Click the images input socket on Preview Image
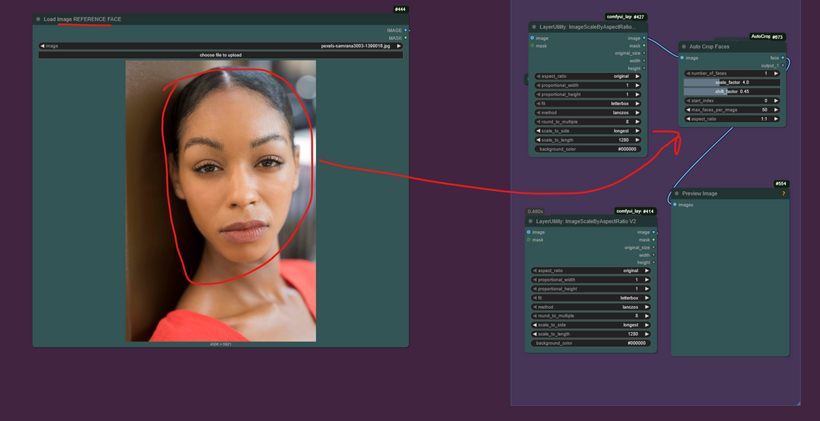Screen dimensions: 820x421 pos(676,205)
